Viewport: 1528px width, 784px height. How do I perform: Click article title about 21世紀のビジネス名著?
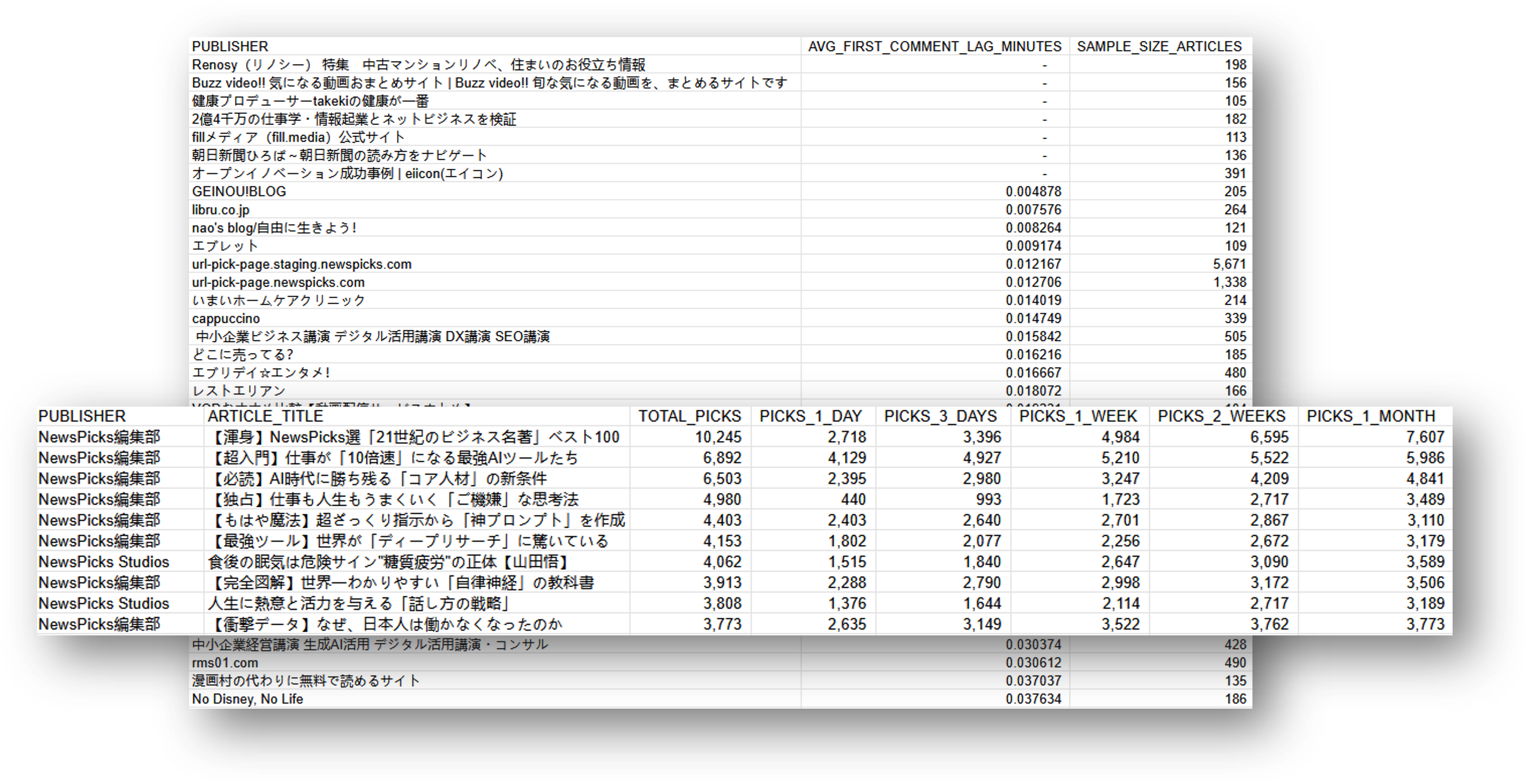[414, 438]
